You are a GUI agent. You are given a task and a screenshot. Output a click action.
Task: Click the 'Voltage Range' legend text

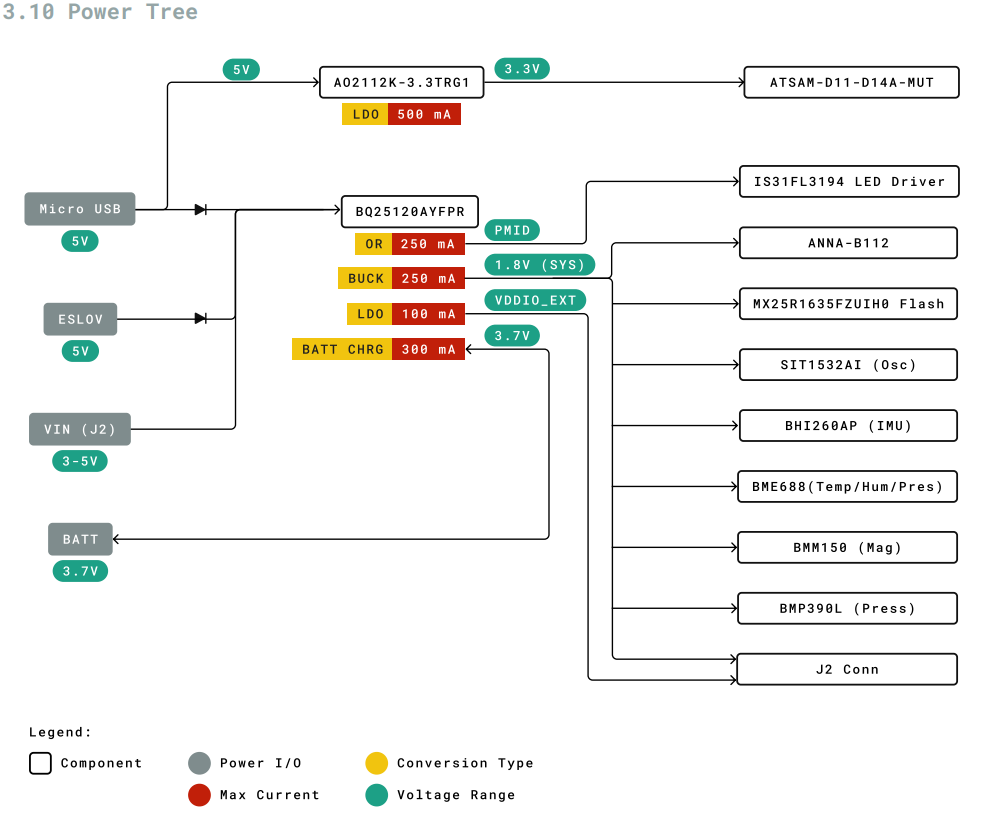[x=456, y=795]
